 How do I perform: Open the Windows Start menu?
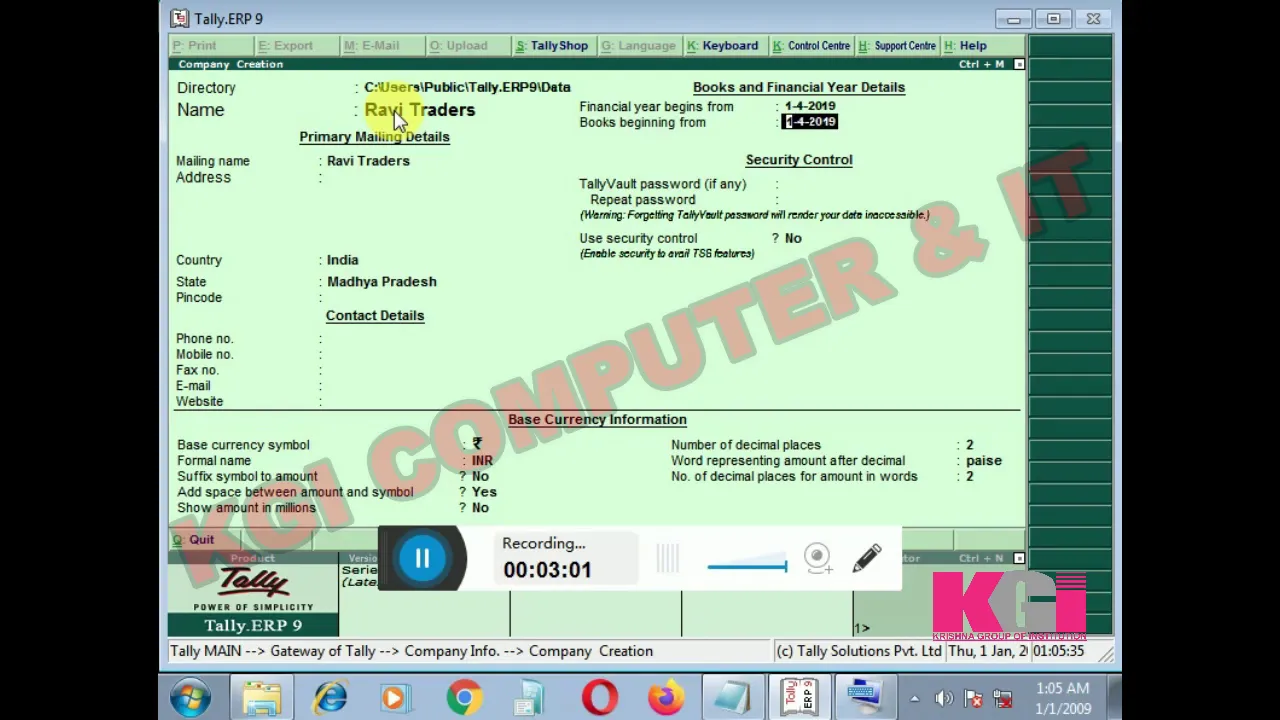(x=190, y=698)
